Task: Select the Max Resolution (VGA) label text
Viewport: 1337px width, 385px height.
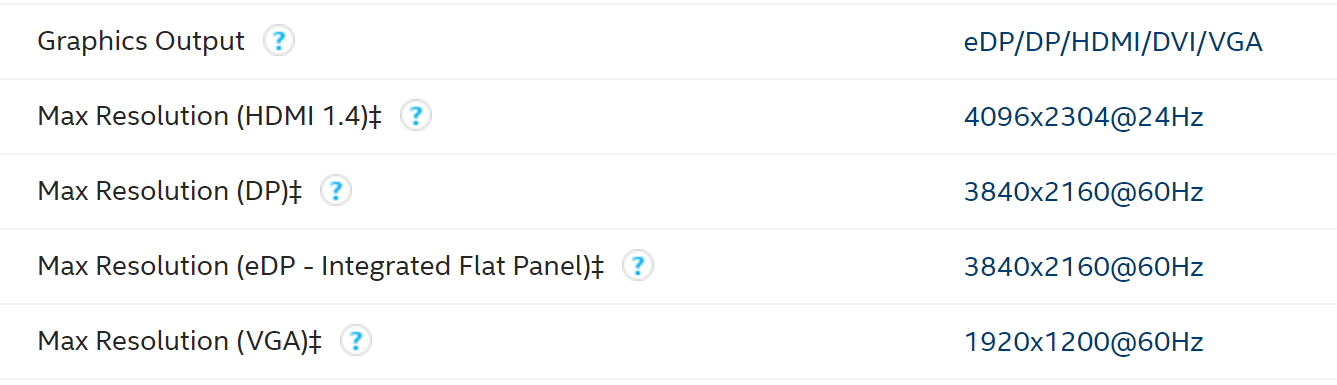Action: (173, 341)
